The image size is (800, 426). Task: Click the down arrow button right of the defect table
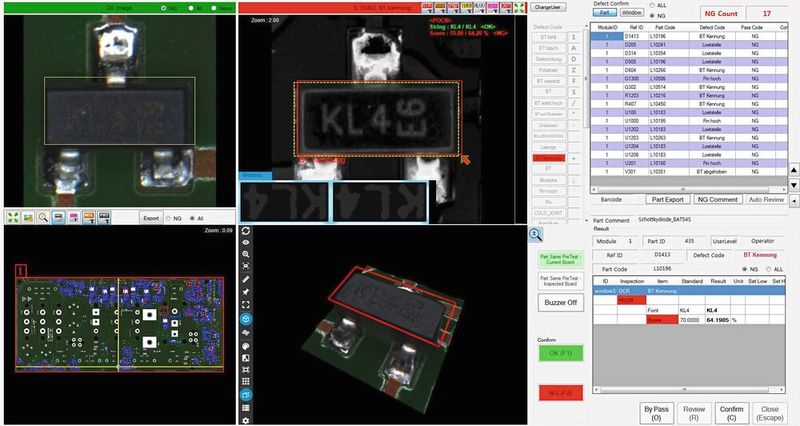(x=794, y=185)
